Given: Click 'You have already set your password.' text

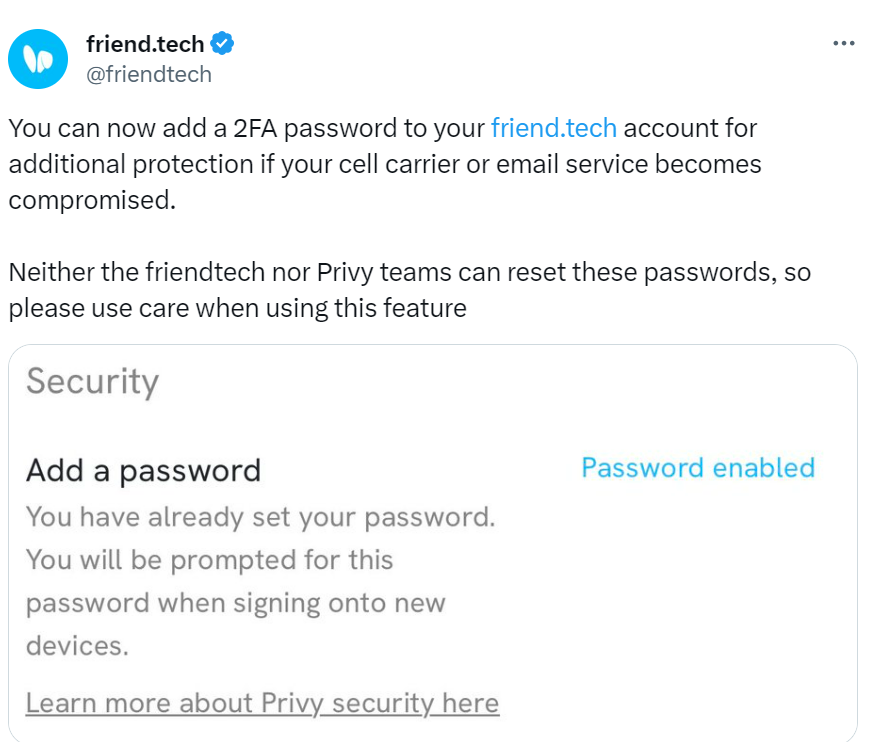Looking at the screenshot, I should click(x=260, y=517).
